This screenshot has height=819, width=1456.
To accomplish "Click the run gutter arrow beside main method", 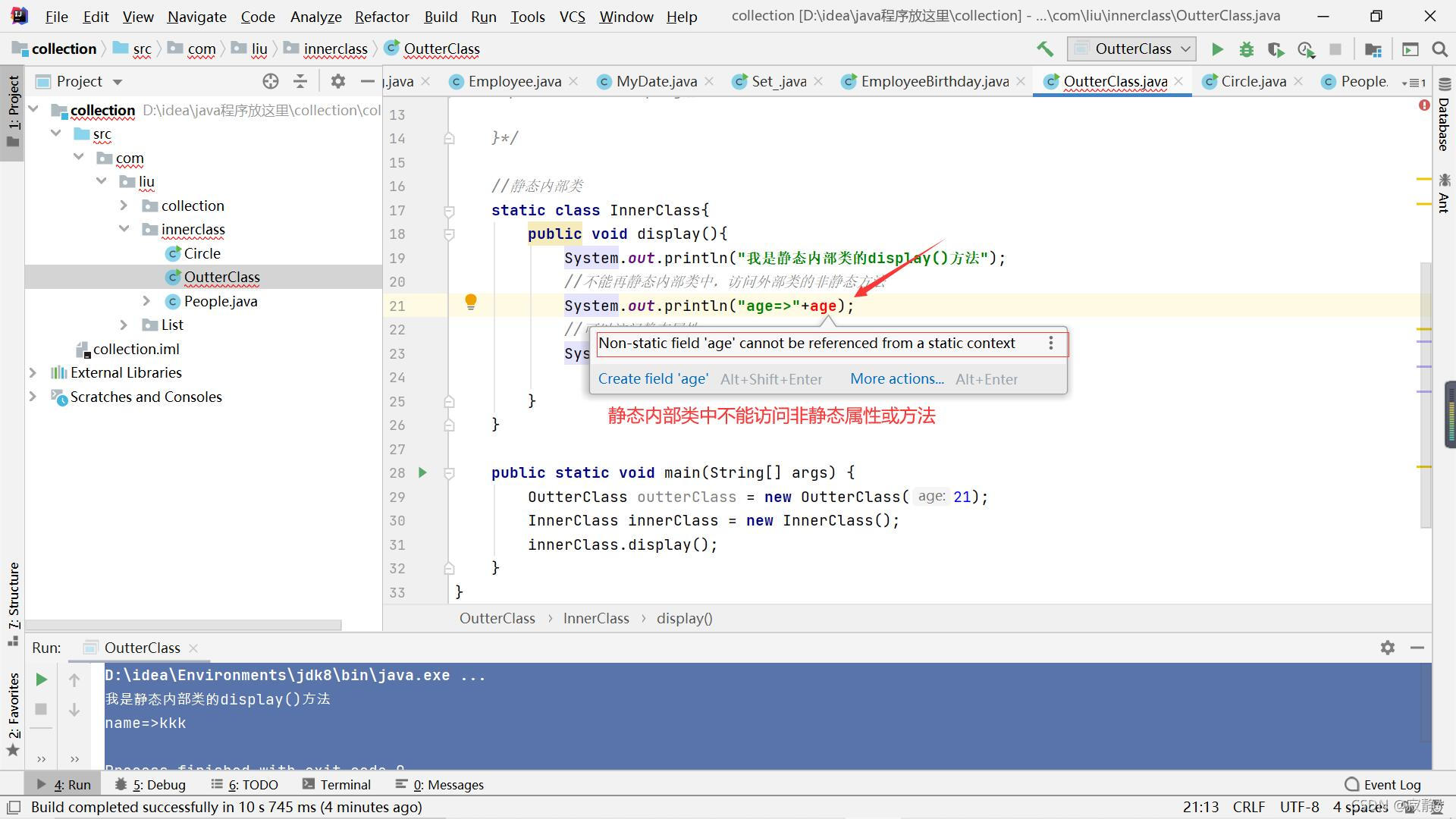I will coord(422,472).
